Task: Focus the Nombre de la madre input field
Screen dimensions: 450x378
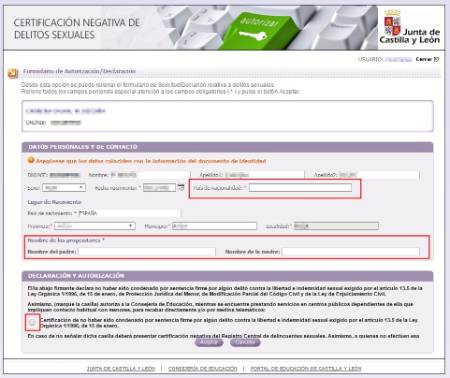Action: click(351, 252)
